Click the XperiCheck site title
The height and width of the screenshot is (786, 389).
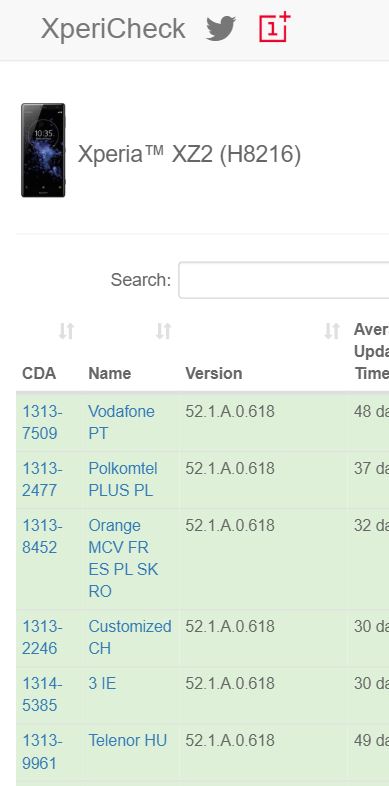(113, 28)
